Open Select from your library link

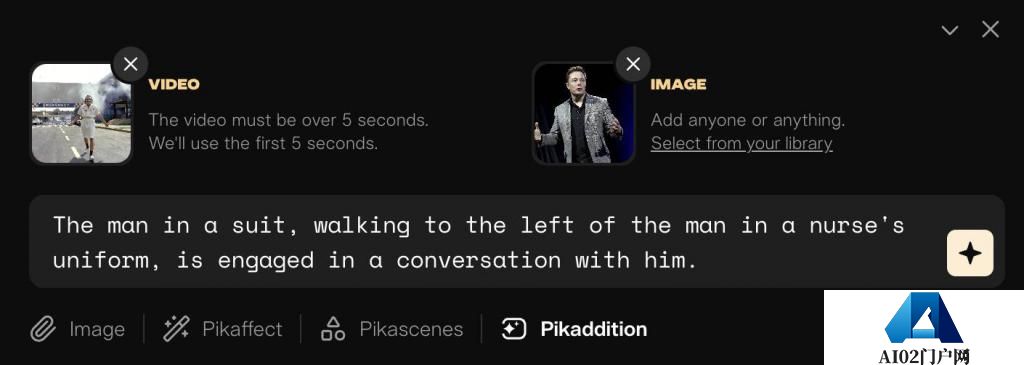point(741,144)
